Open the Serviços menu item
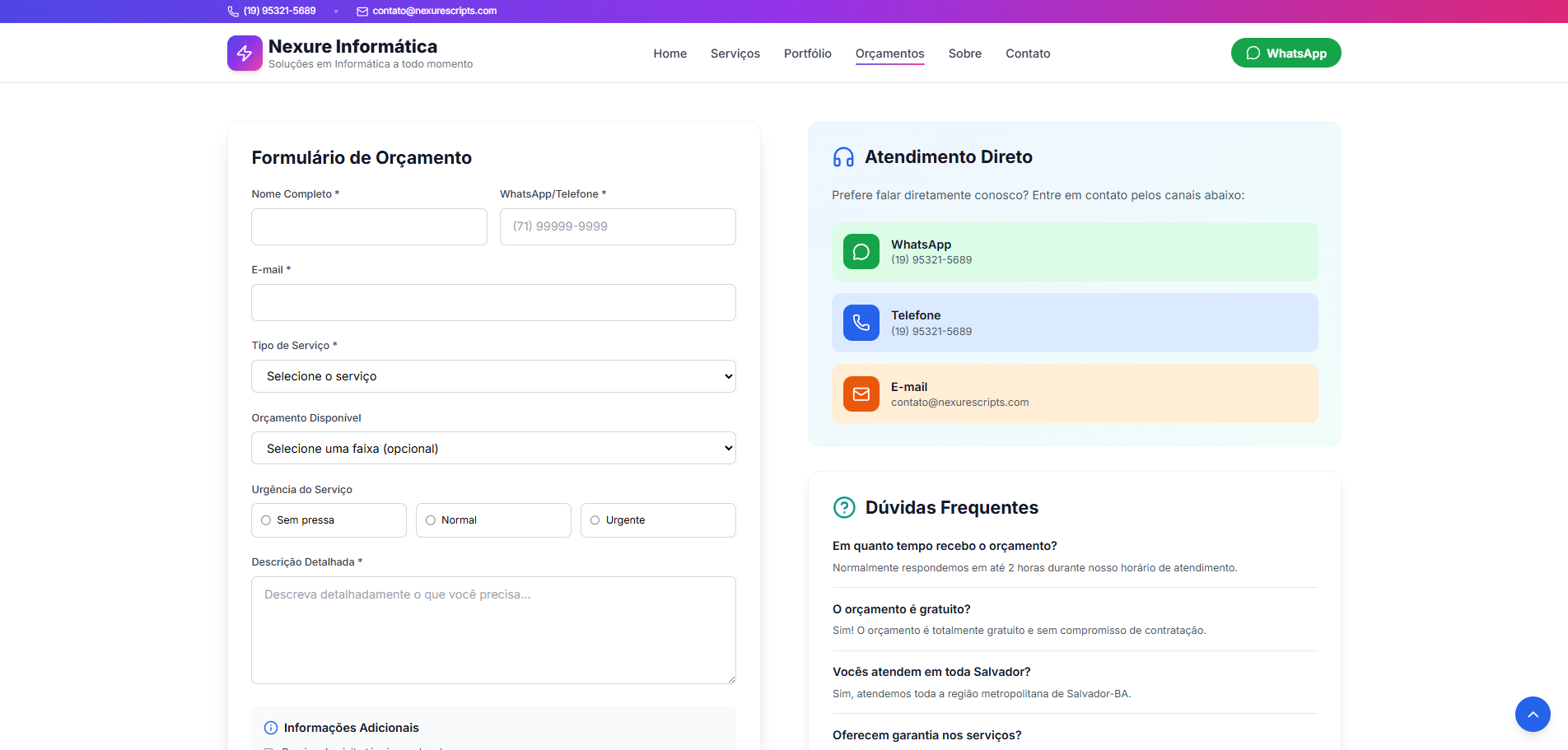 point(735,54)
